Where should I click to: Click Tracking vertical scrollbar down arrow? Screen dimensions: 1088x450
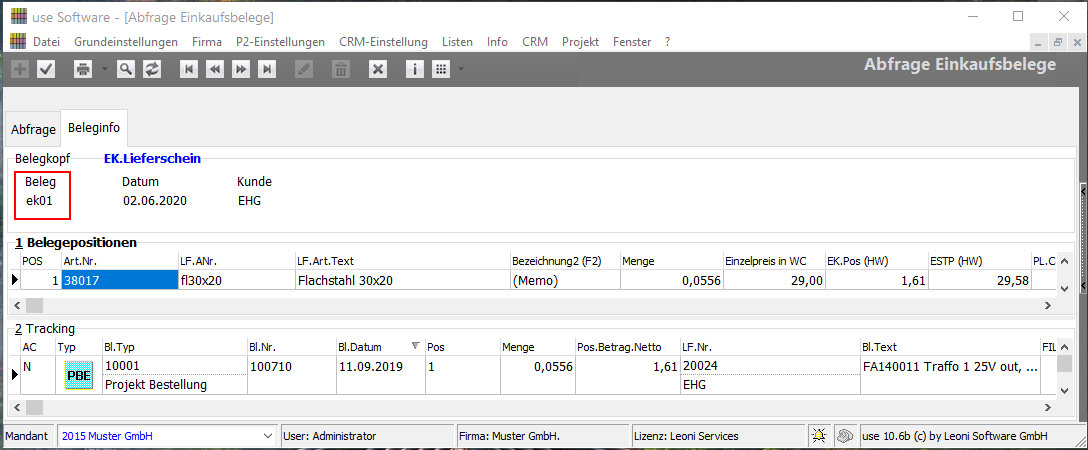point(1066,390)
